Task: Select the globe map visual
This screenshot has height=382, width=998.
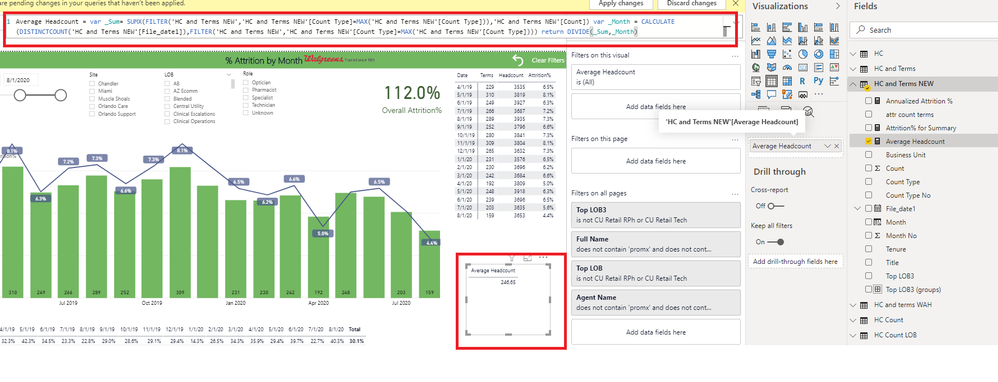Action: coord(756,67)
